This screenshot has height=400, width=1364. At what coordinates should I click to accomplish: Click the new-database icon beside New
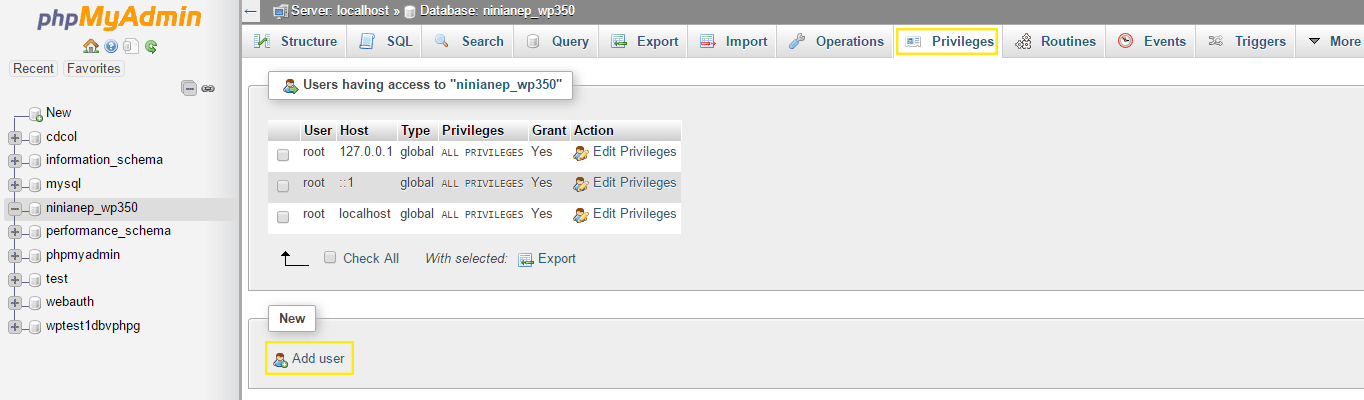point(35,113)
